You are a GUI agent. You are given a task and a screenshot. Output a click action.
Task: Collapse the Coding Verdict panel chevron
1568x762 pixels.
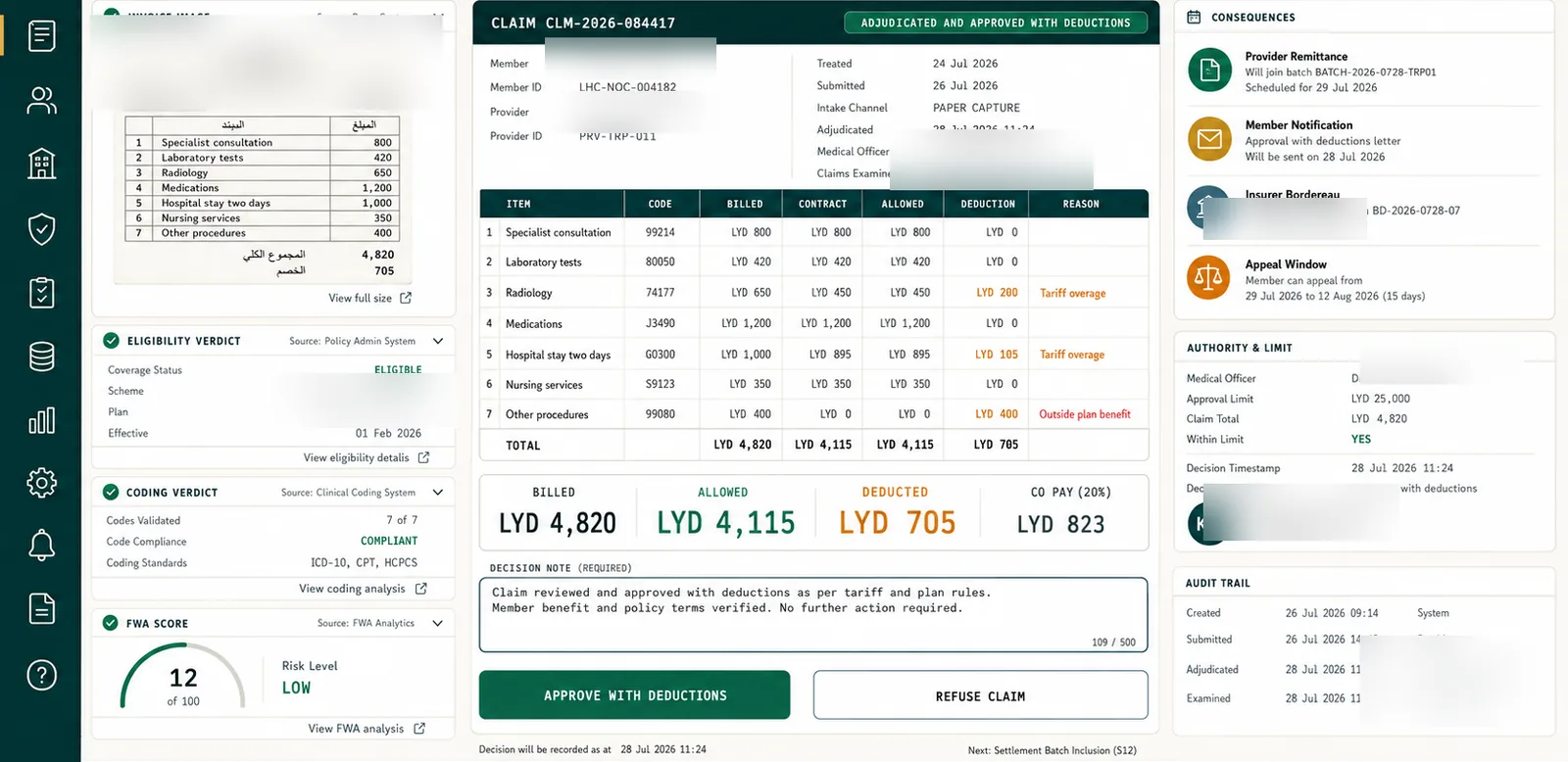(437, 493)
